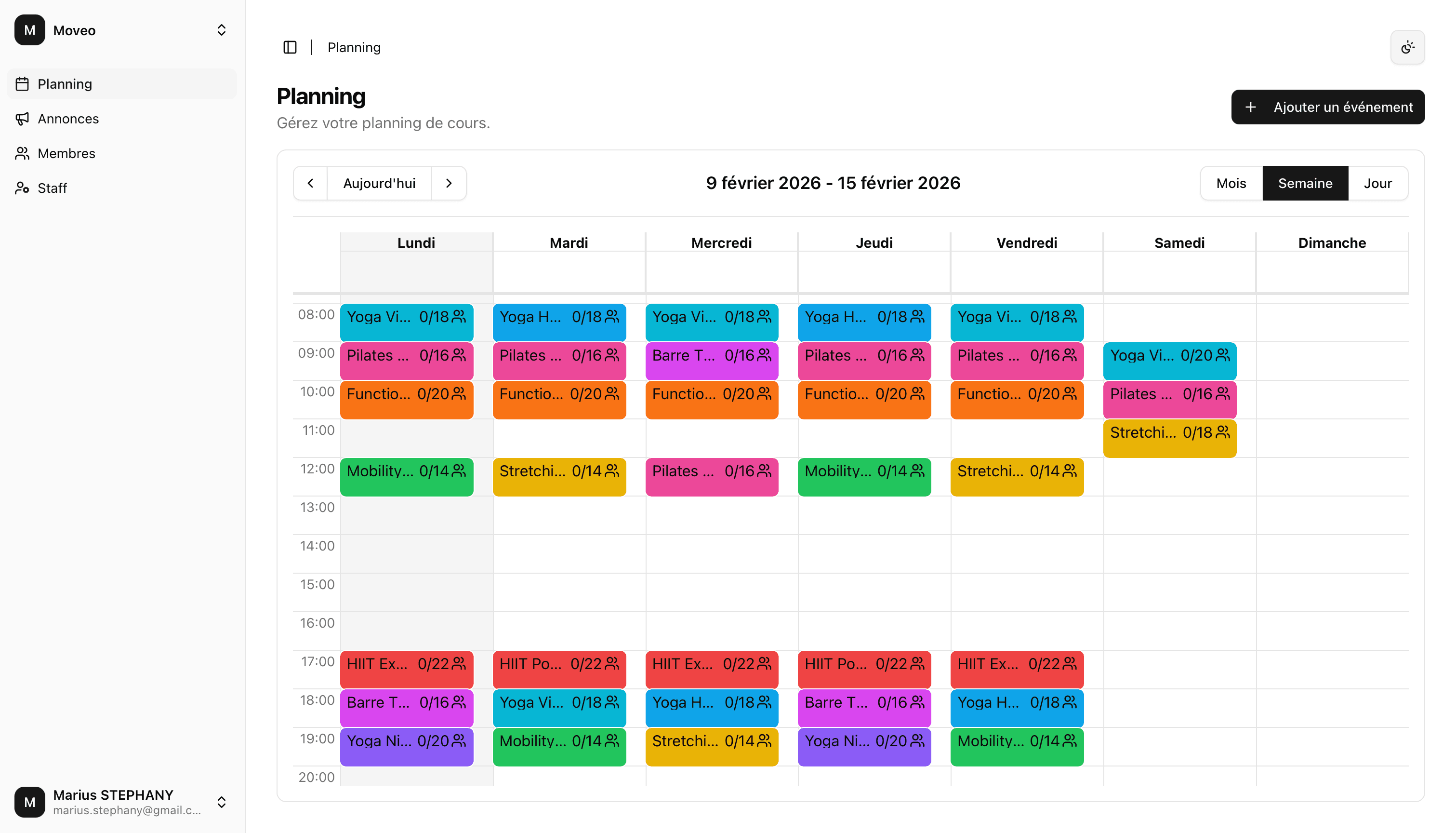The width and height of the screenshot is (1456, 833).
Task: Open Monday 08:00 Yoga Vinyasa event
Action: pyautogui.click(x=407, y=322)
